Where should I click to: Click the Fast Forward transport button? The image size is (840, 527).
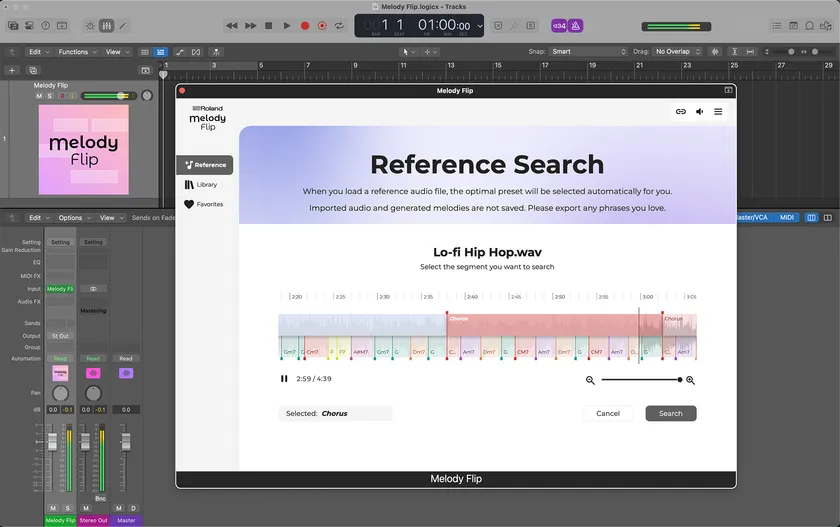[250, 26]
